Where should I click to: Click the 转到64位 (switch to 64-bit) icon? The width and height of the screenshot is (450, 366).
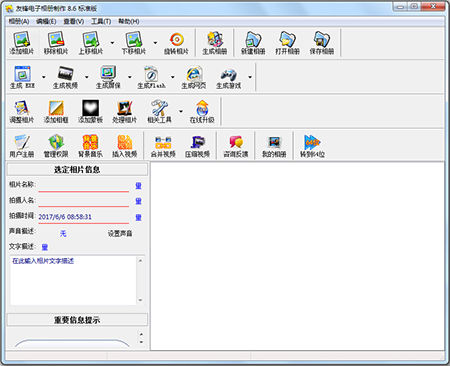tap(312, 146)
